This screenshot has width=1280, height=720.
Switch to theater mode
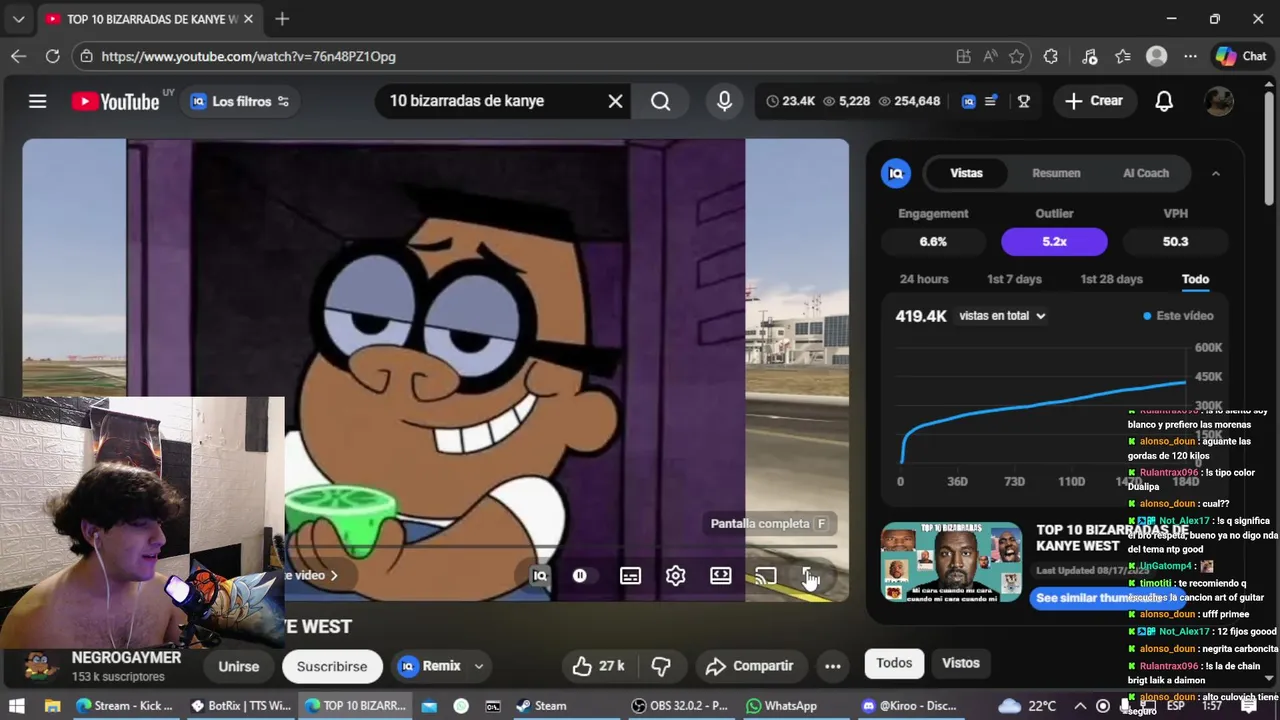point(721,576)
